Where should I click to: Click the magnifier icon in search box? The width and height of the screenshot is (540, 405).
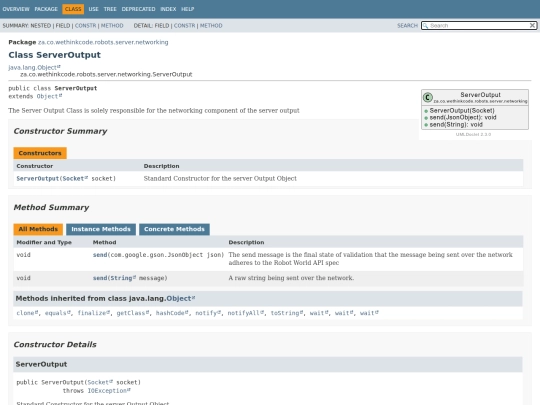pyautogui.click(x=425, y=25)
